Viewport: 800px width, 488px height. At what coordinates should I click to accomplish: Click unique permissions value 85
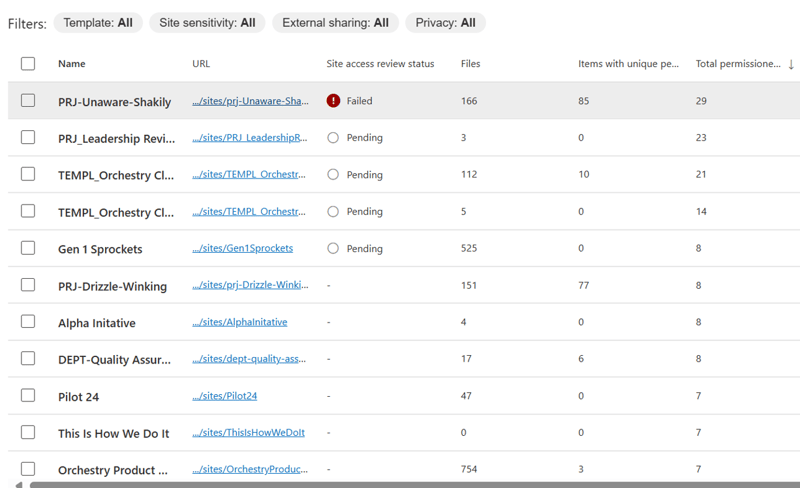pos(584,101)
